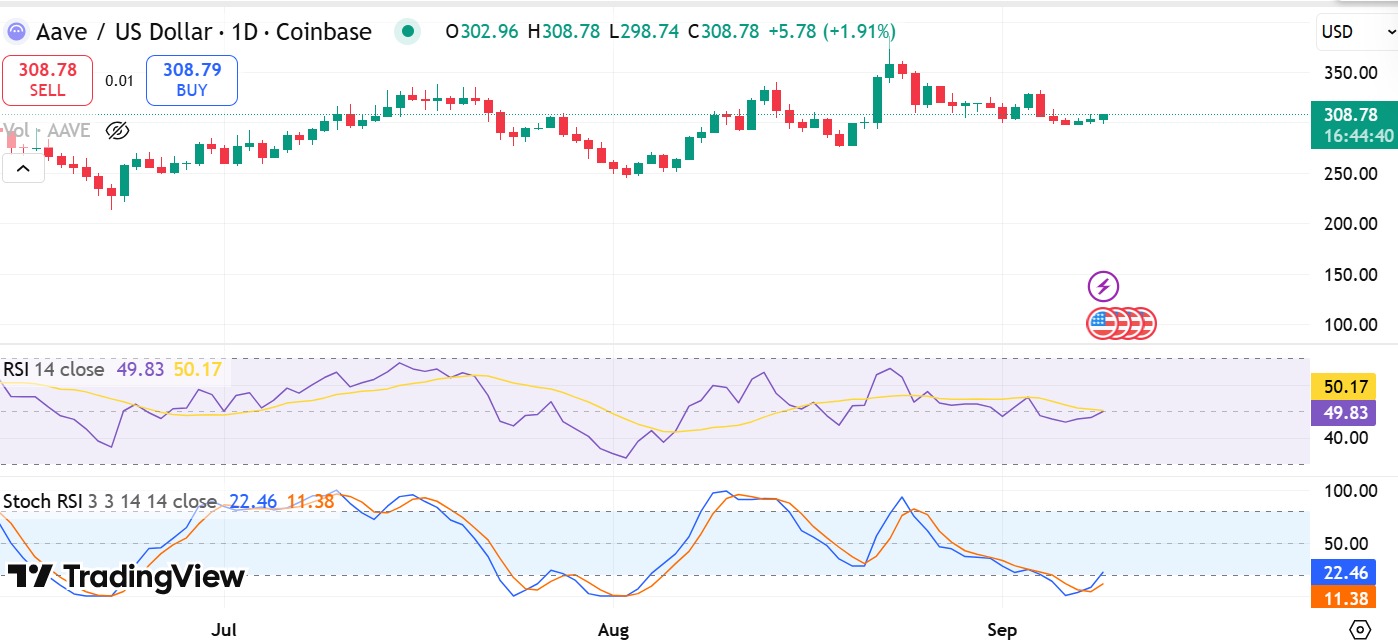This screenshot has height=642, width=1398.
Task: Switch to the Coinbase exchange label
Action: pos(326,31)
